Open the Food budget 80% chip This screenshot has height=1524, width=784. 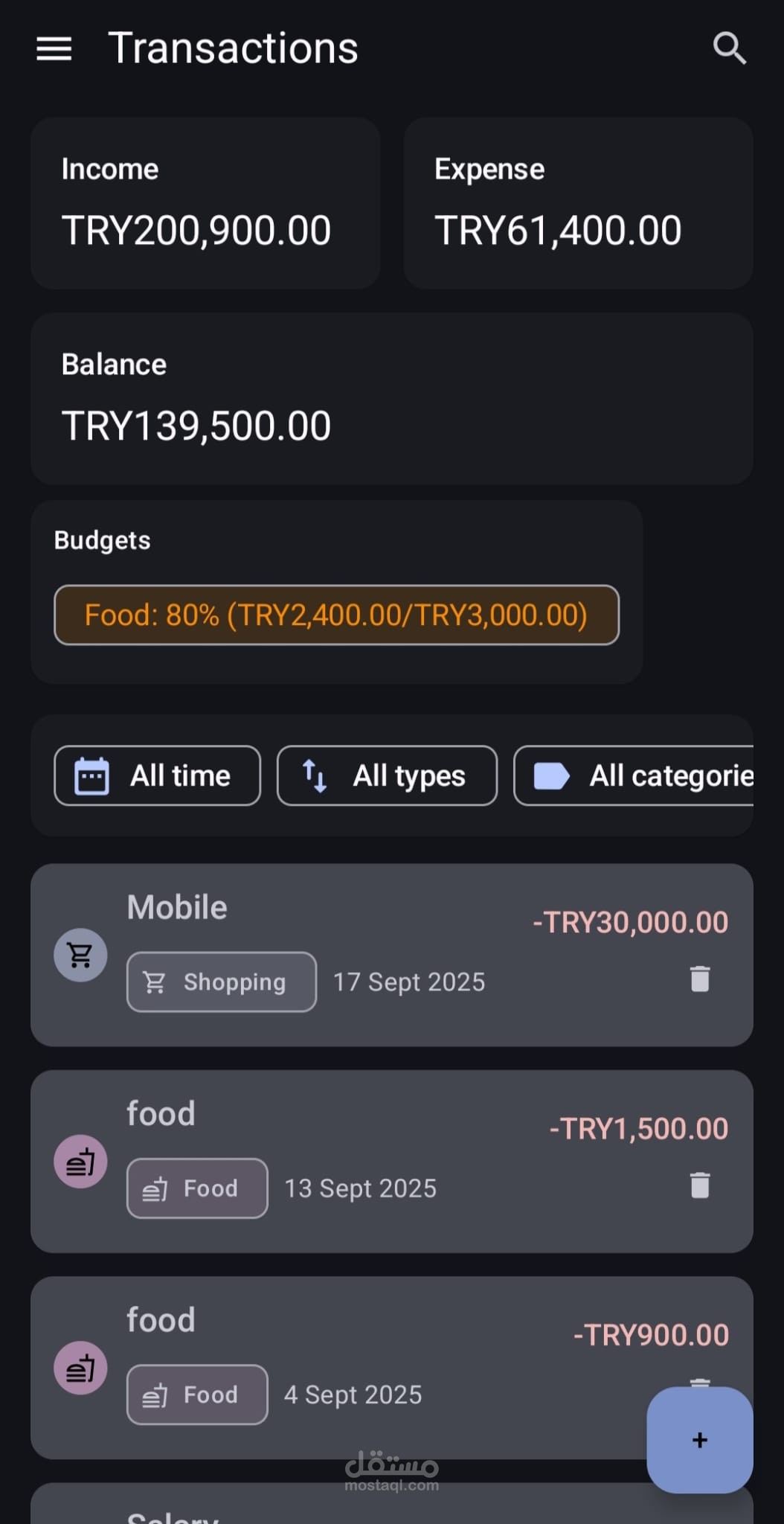[x=336, y=615]
